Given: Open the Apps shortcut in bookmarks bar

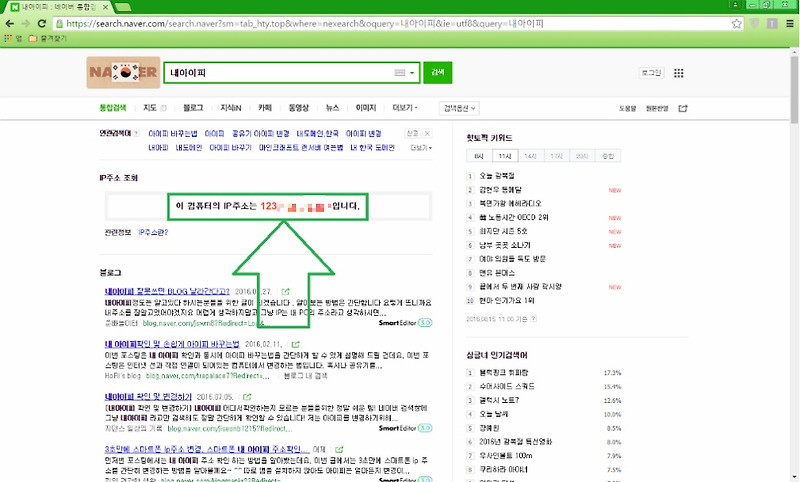Looking at the screenshot, I should click(x=13, y=38).
